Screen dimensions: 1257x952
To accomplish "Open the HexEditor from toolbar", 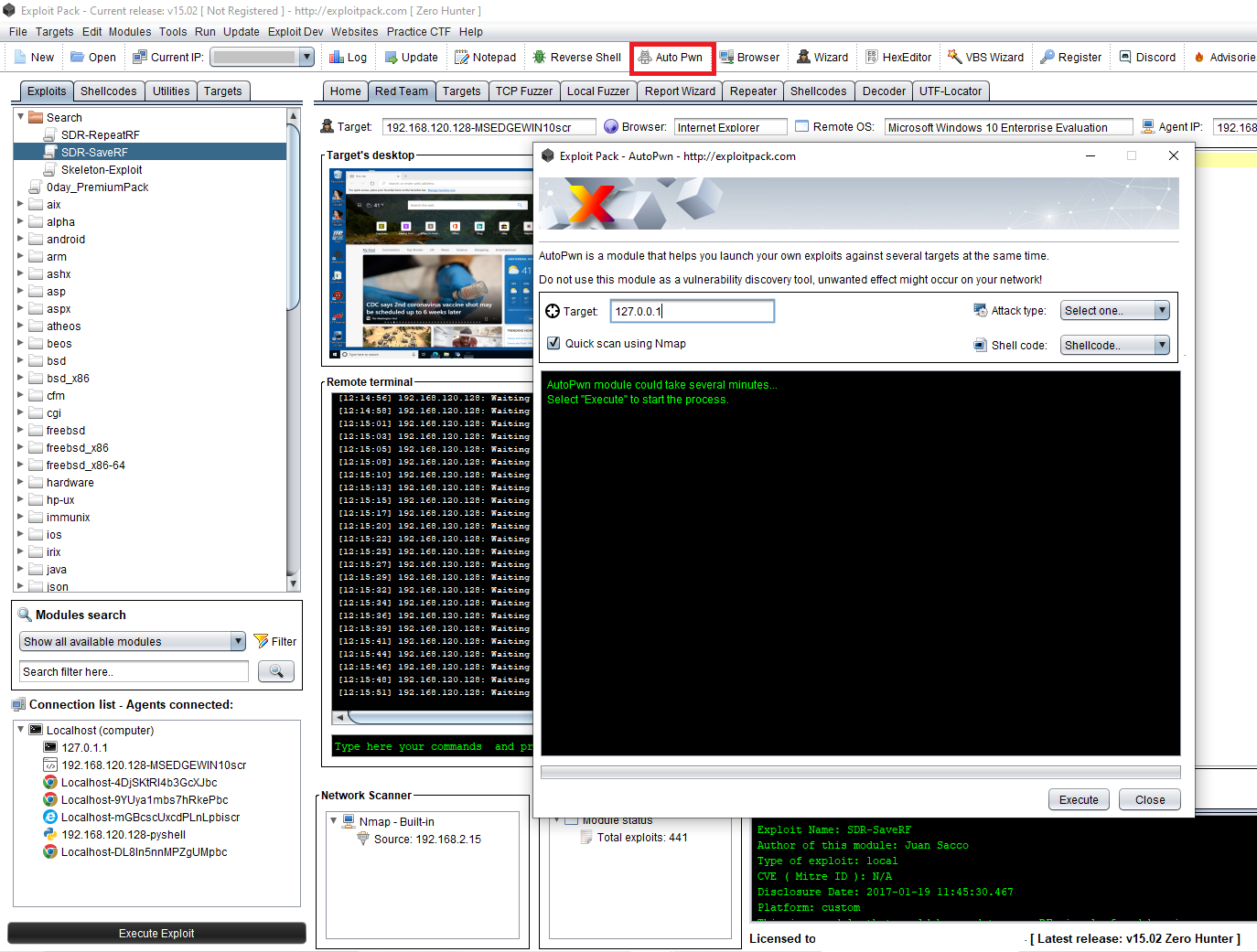I will coord(897,57).
